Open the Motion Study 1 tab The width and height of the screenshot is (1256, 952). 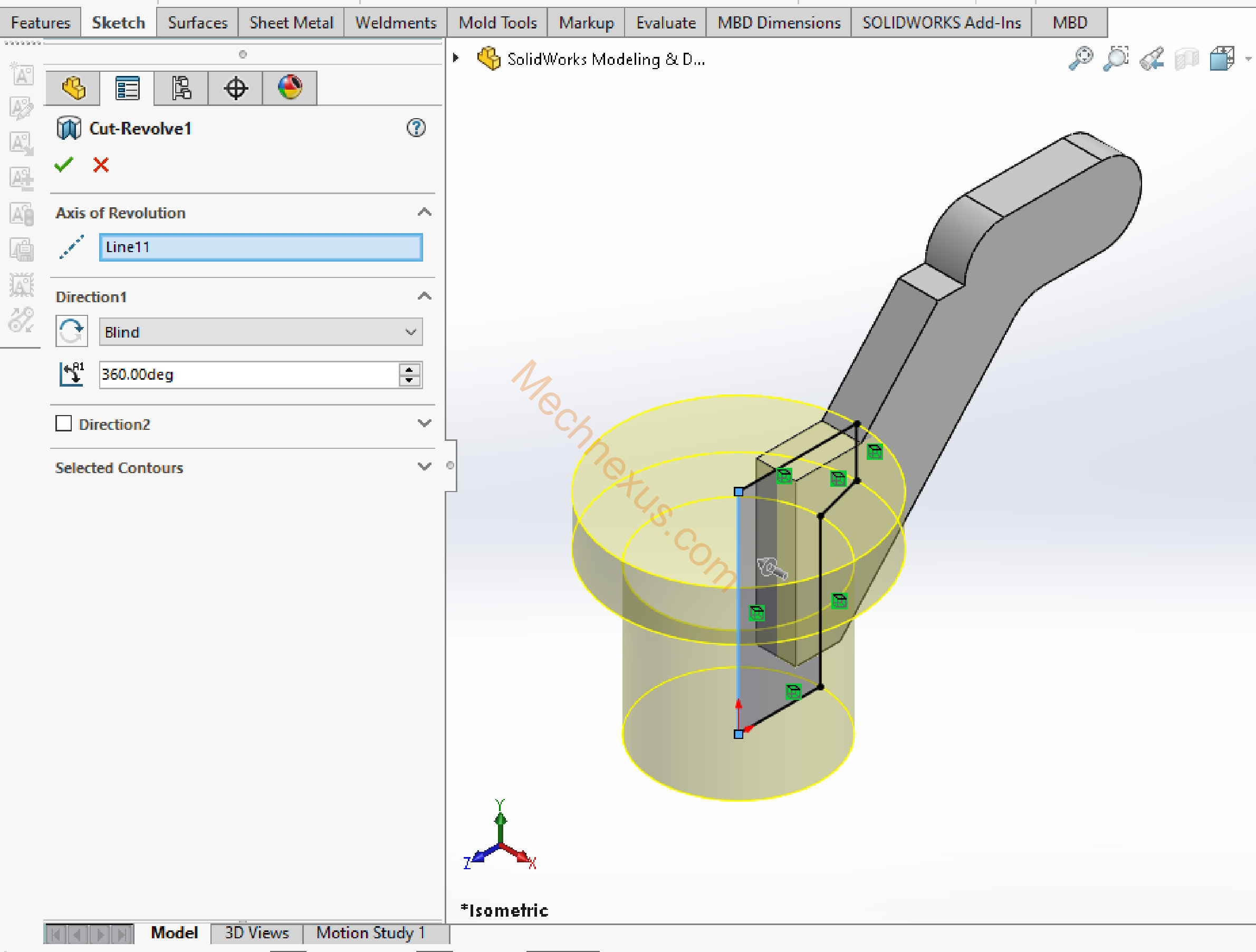pos(370,932)
